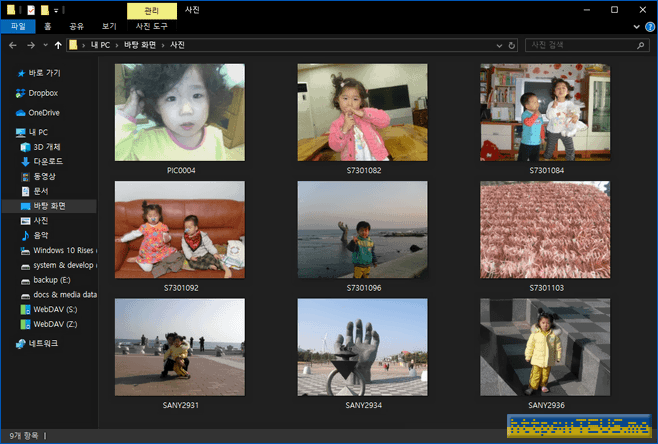The width and height of the screenshot is (658, 444).
Task: Open the 사진 도구 ribbon tab
Action: 152,27
